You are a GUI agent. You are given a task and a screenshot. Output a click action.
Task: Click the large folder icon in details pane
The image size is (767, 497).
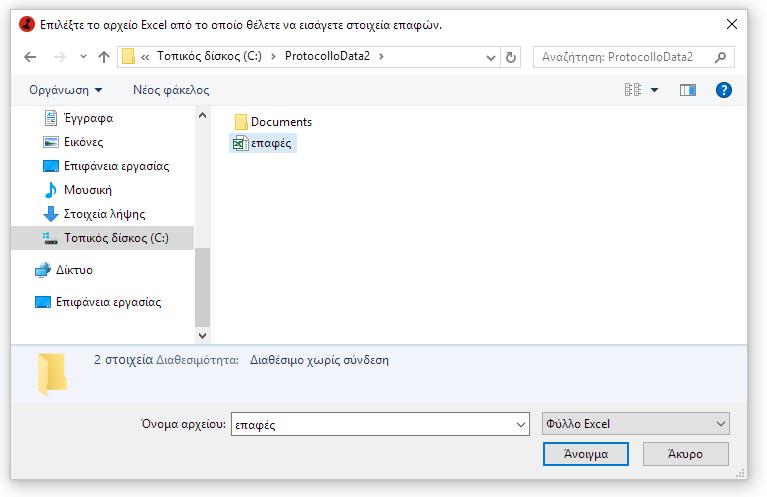[x=52, y=373]
